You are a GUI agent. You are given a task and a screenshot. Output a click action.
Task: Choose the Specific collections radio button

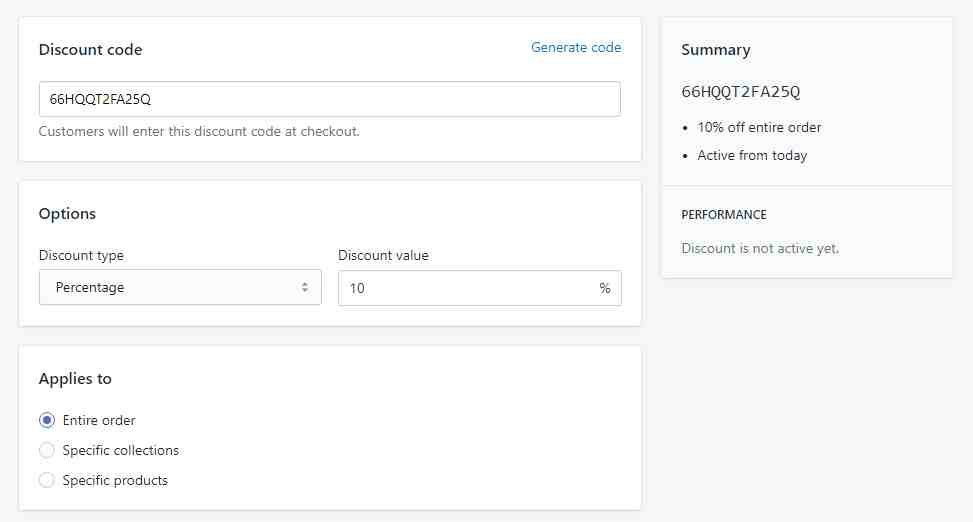coord(47,450)
